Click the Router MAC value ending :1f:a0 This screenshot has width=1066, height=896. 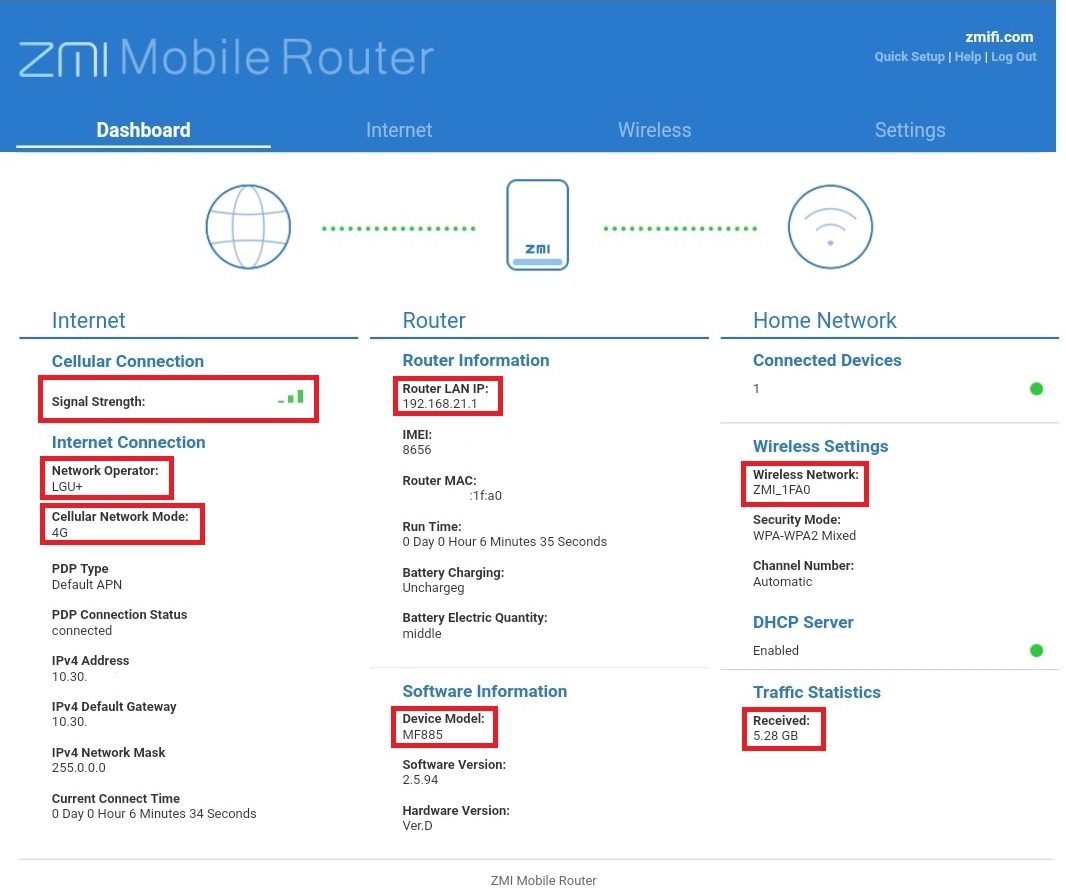coord(485,496)
